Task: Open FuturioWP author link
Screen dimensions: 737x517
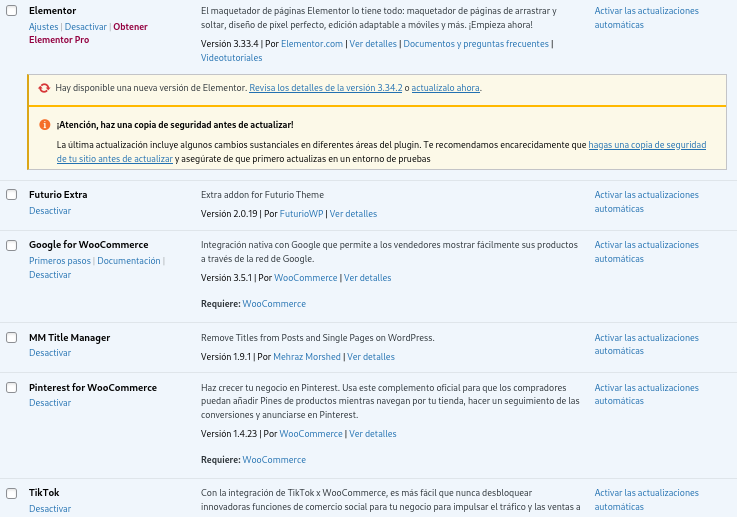Action: pyautogui.click(x=301, y=214)
